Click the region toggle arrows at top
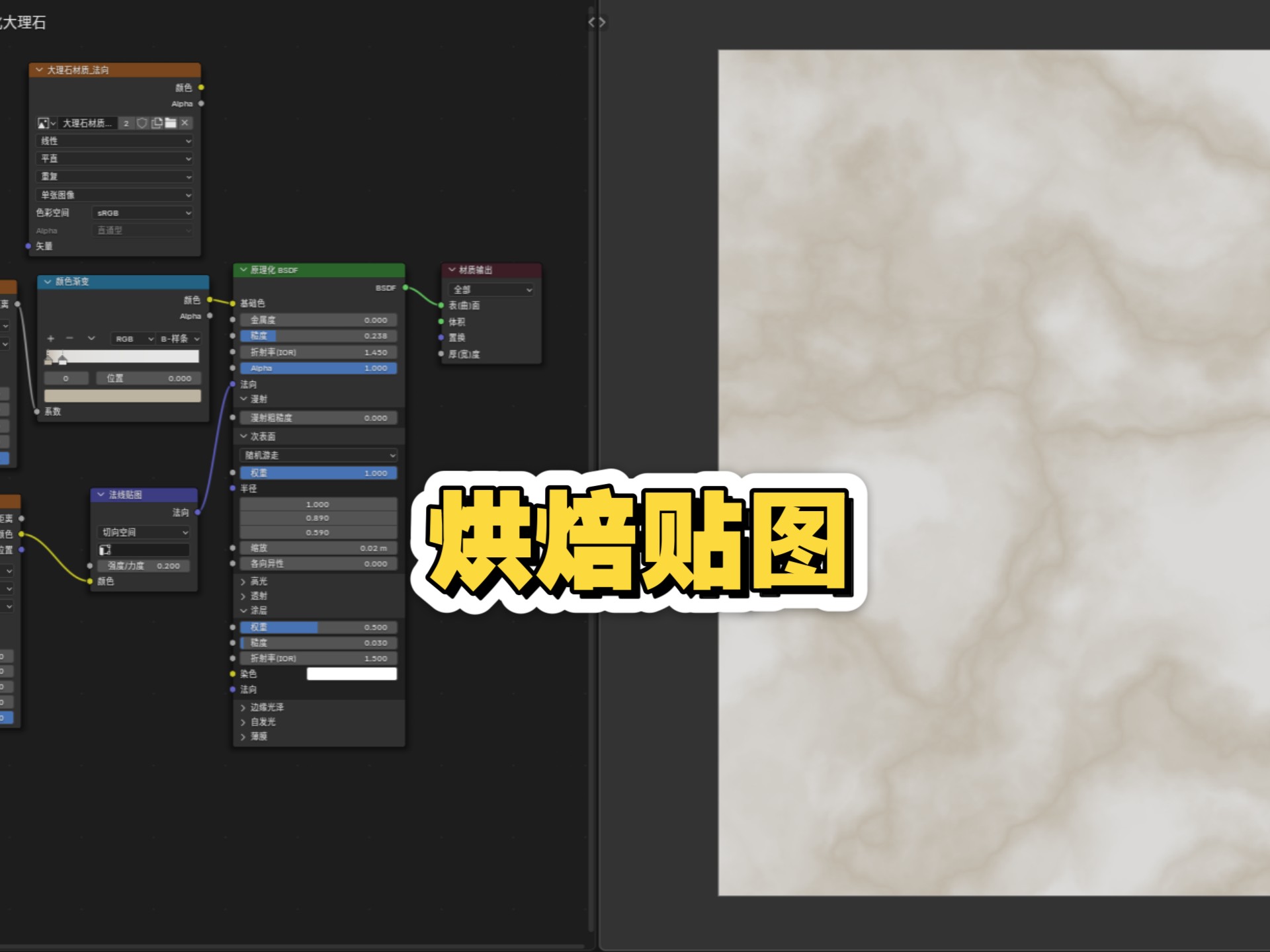The image size is (1270, 952). [597, 22]
